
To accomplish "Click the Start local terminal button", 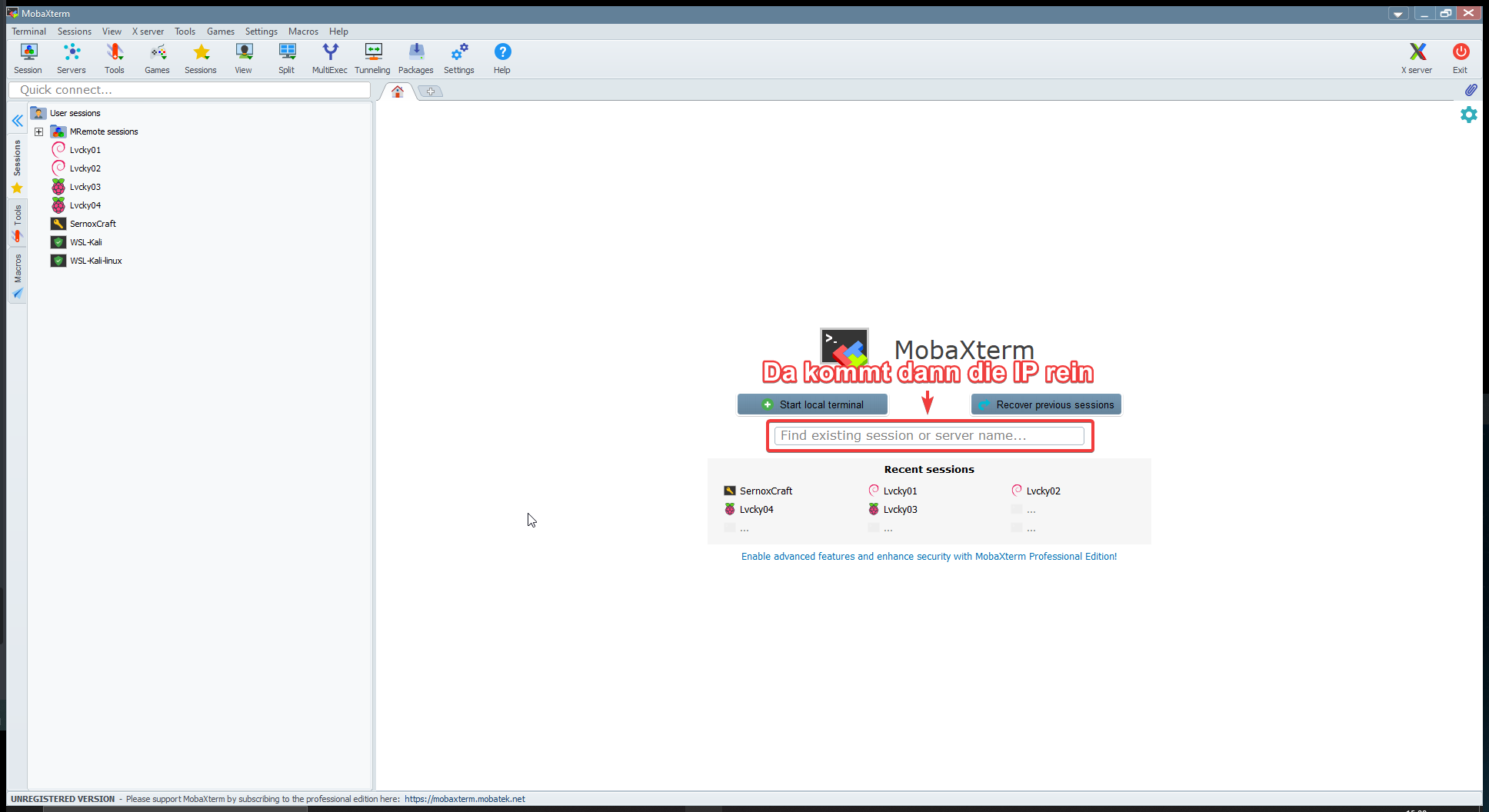I will coord(812,404).
